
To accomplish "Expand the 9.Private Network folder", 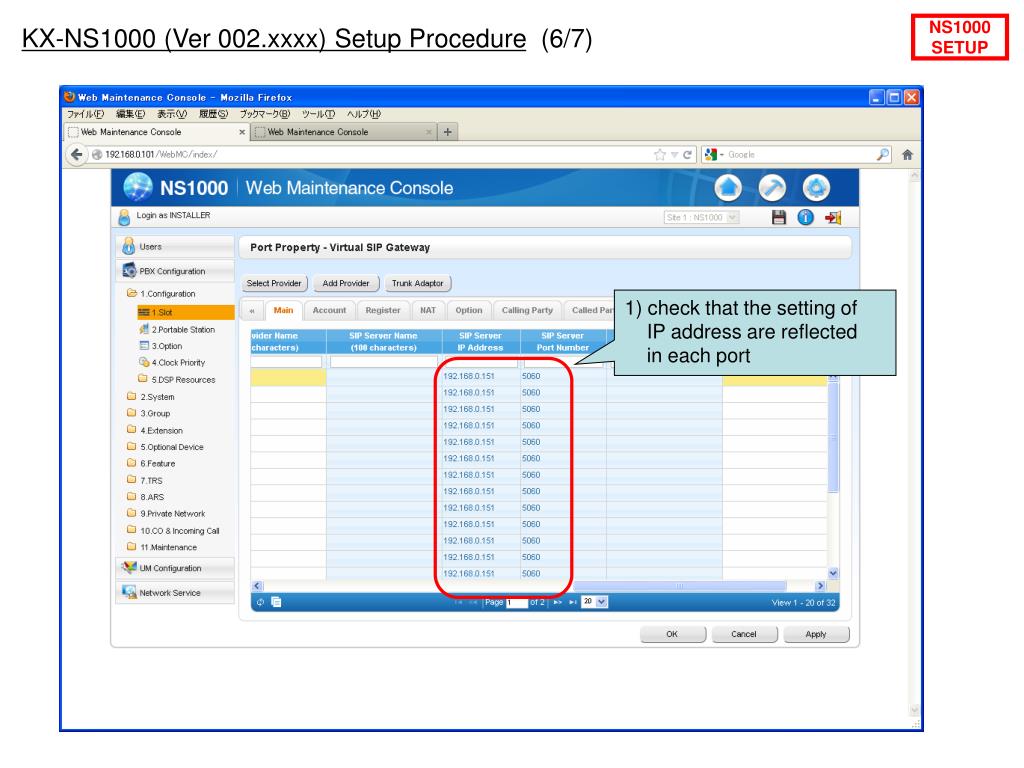I will [x=132, y=513].
